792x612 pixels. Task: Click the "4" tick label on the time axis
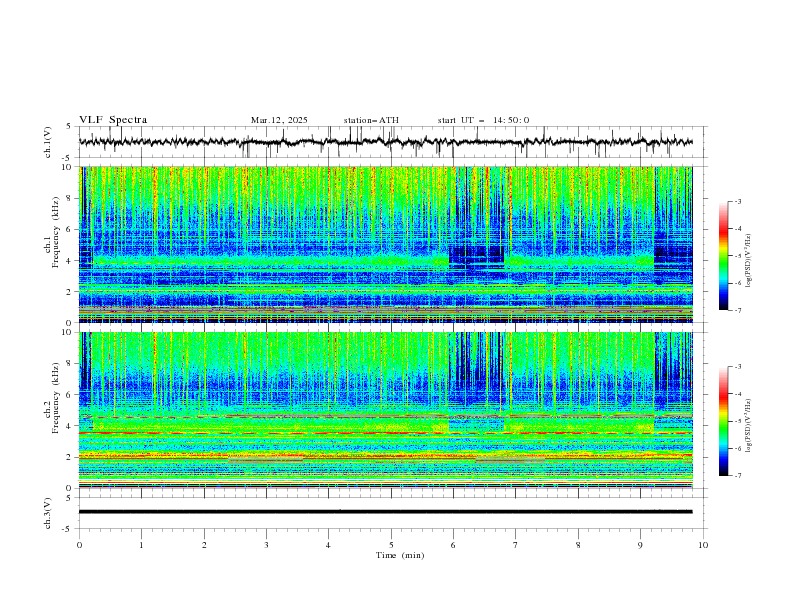328,545
